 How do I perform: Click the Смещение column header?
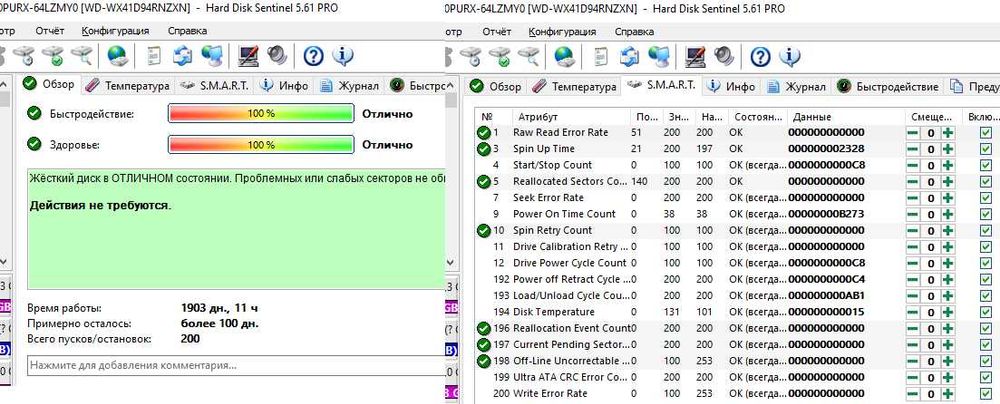click(933, 117)
